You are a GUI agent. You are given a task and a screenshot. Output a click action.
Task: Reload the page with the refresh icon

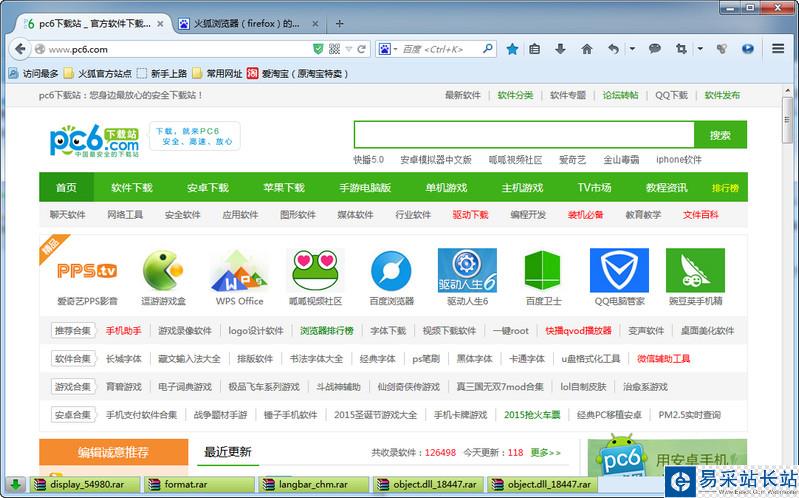tap(361, 49)
